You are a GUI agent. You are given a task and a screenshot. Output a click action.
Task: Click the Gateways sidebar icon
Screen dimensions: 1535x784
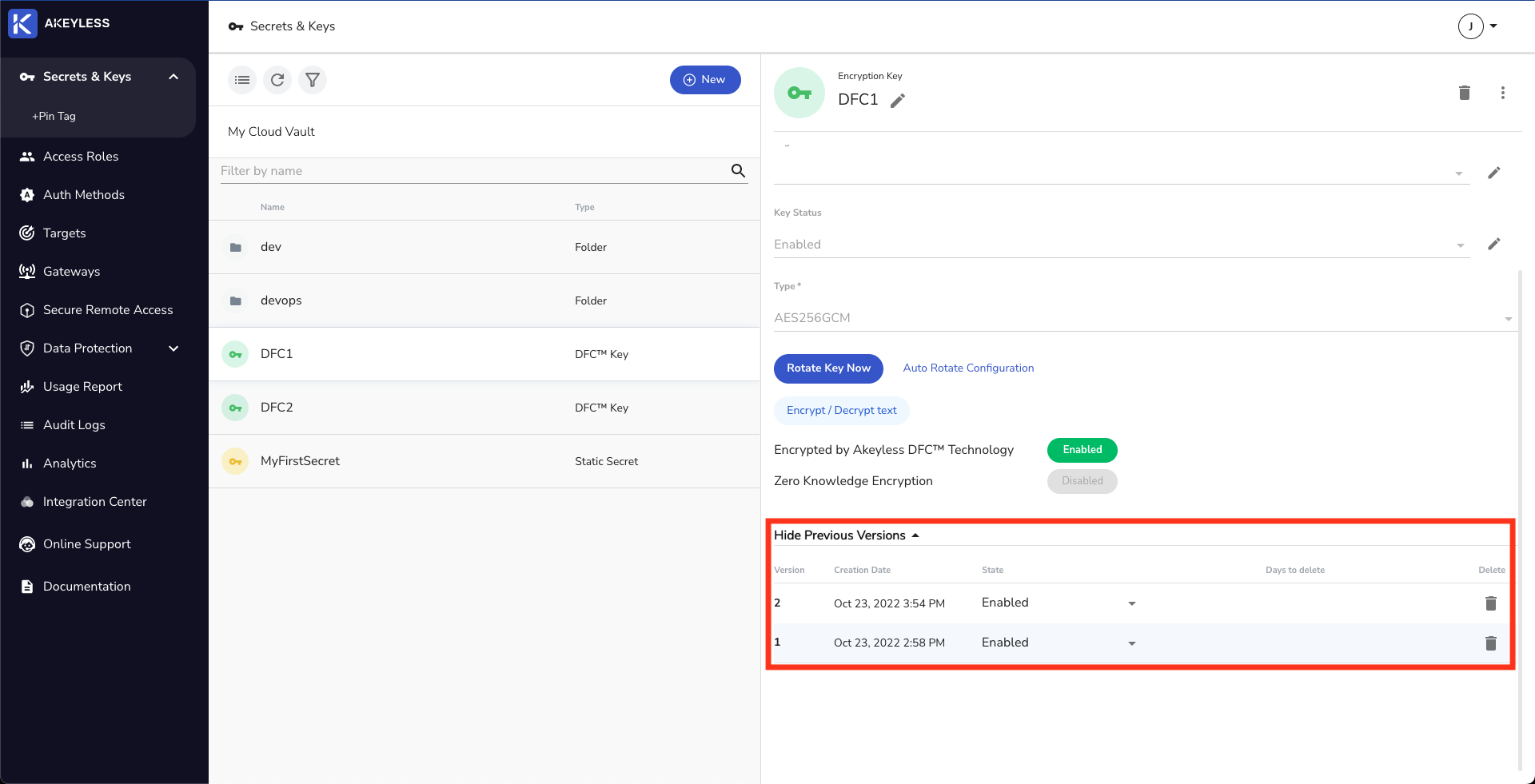pyautogui.click(x=27, y=272)
